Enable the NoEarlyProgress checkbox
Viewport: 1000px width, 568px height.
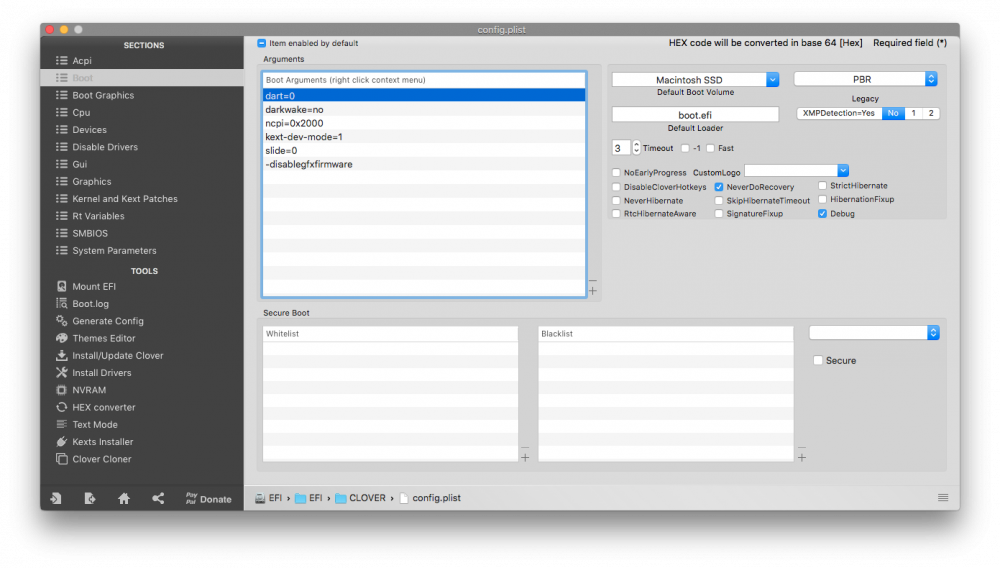click(x=616, y=172)
